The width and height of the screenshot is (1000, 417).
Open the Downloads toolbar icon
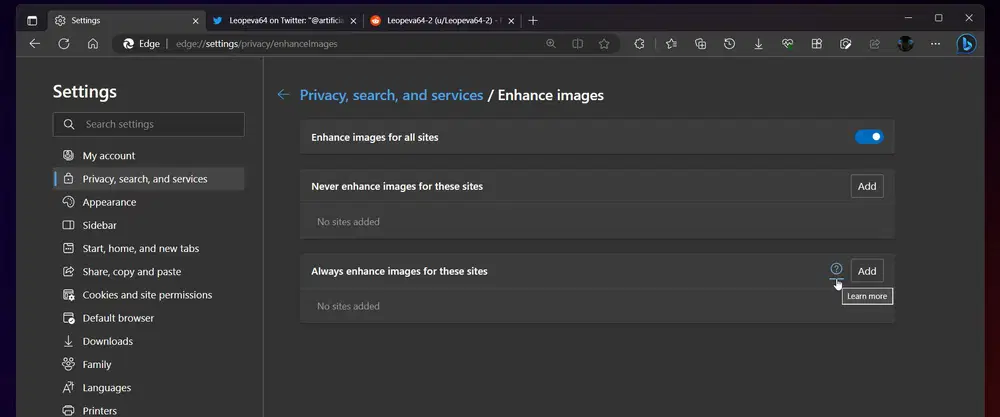(759, 44)
